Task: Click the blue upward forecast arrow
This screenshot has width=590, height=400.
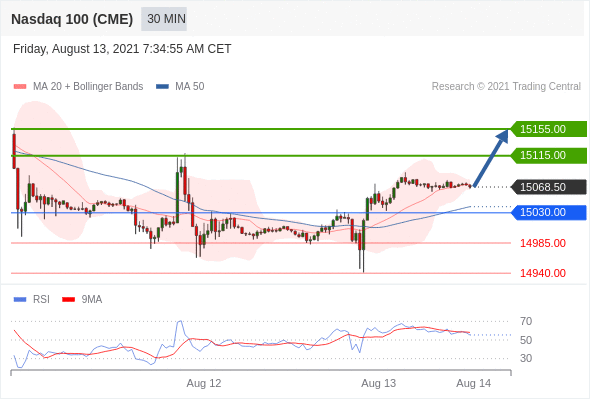Action: pyautogui.click(x=491, y=158)
